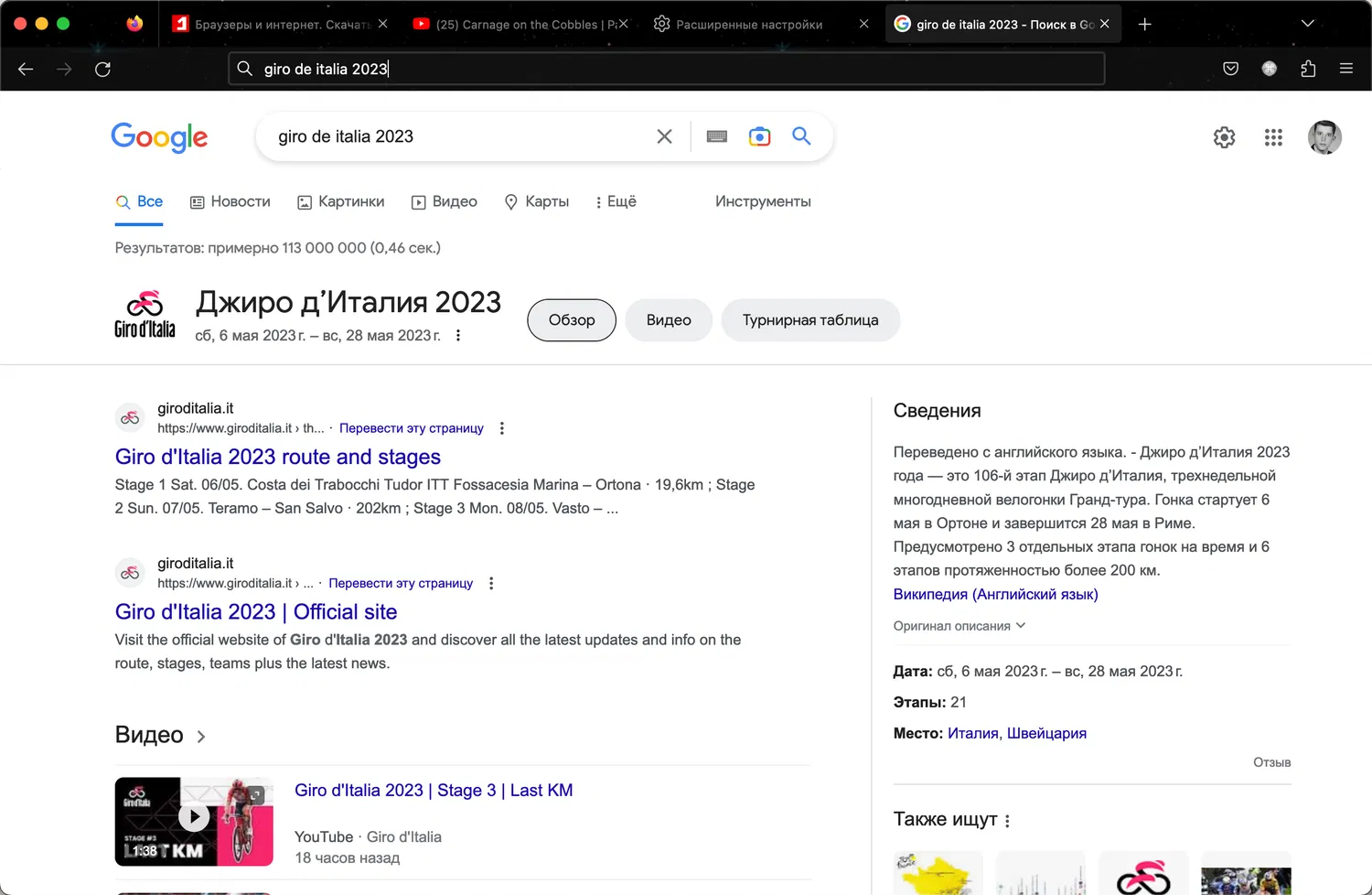The width and height of the screenshot is (1372, 895).
Task: Click the Giro d'Italia event logo
Action: pos(145,316)
